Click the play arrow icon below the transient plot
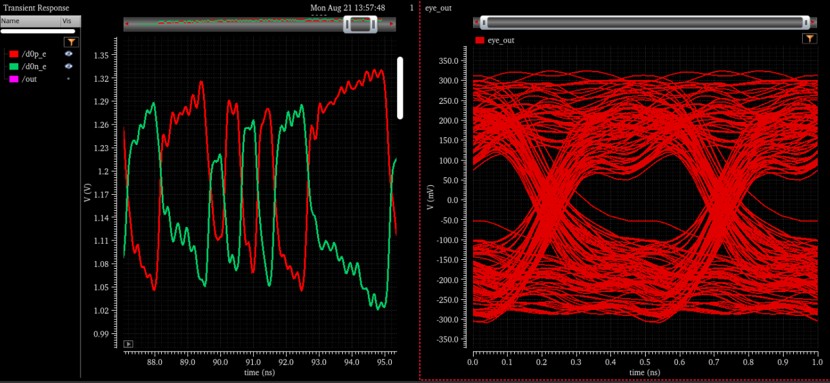This screenshot has width=830, height=383. point(128,344)
